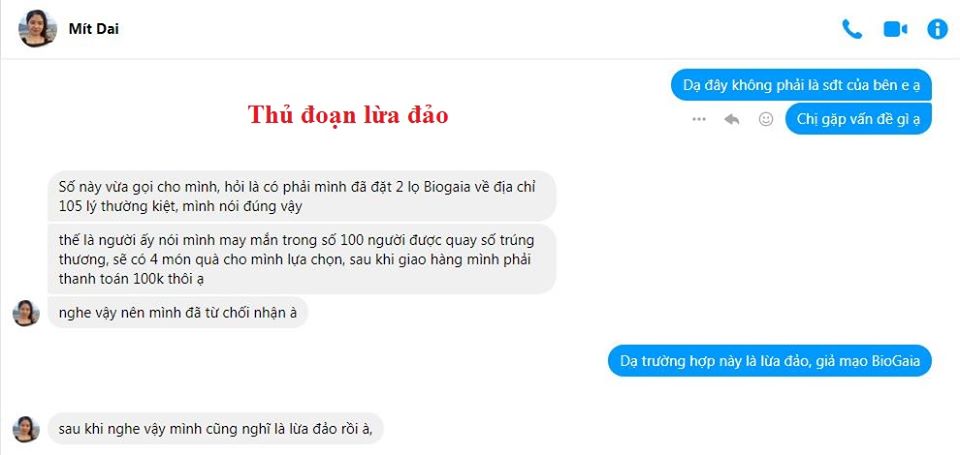Start a voice call with Mít Dai
The image size is (960, 455).
pyautogui.click(x=852, y=29)
